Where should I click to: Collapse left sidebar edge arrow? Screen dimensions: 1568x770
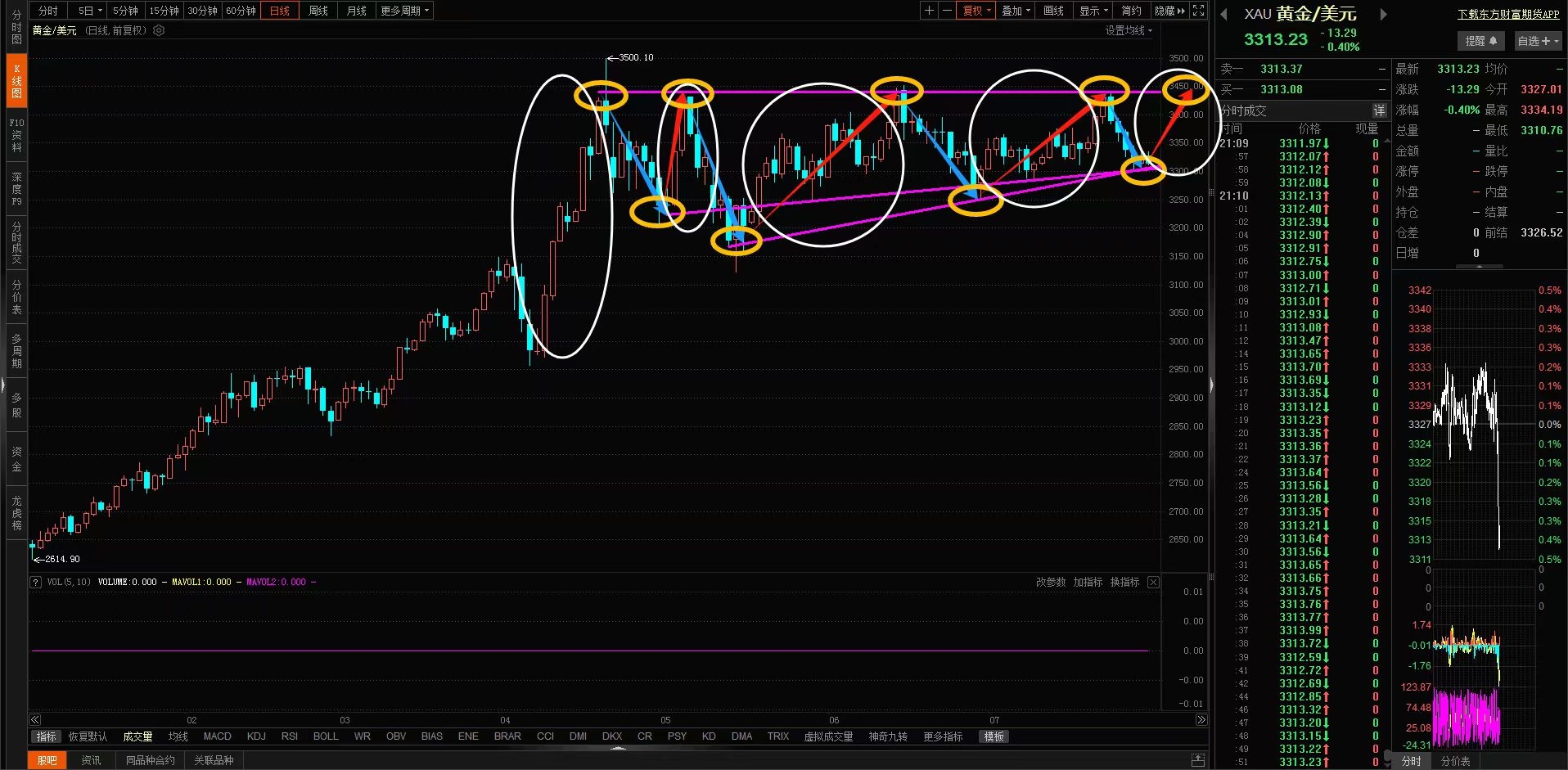click(3, 385)
